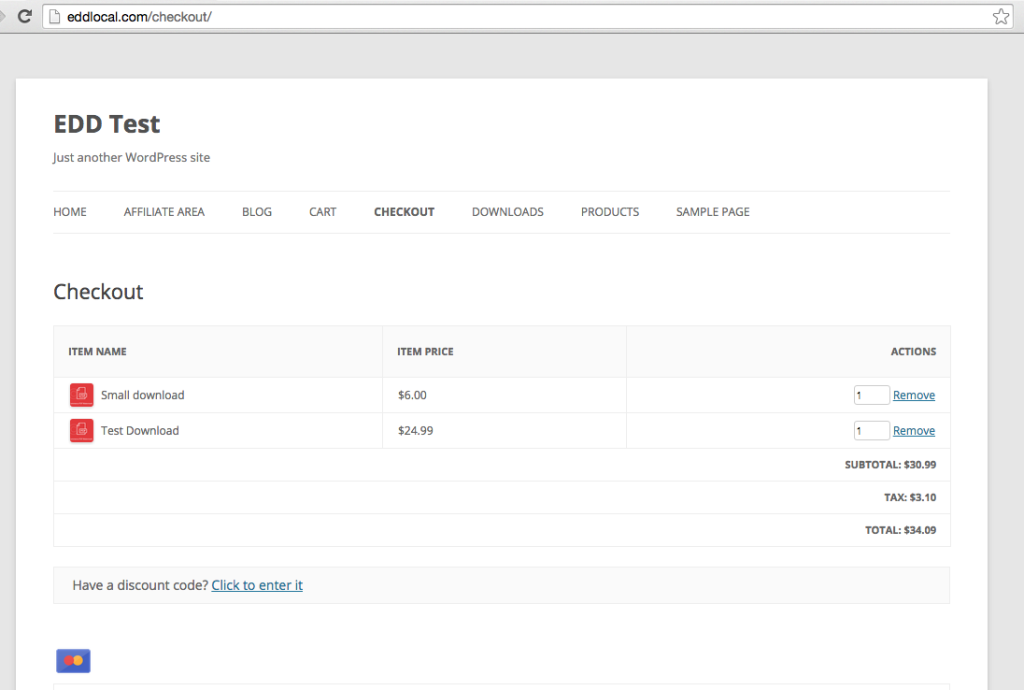Click the $6.00 item price

tap(412, 395)
